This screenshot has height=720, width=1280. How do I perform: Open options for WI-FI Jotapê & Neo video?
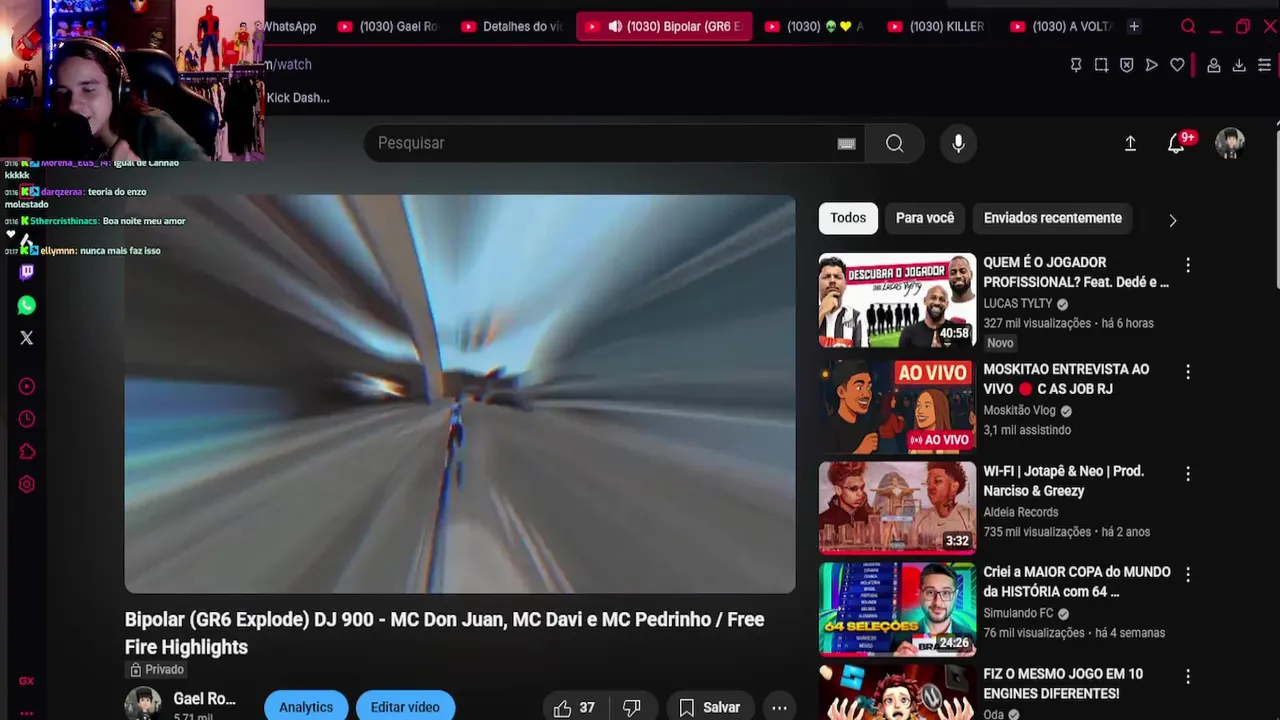(x=1188, y=474)
